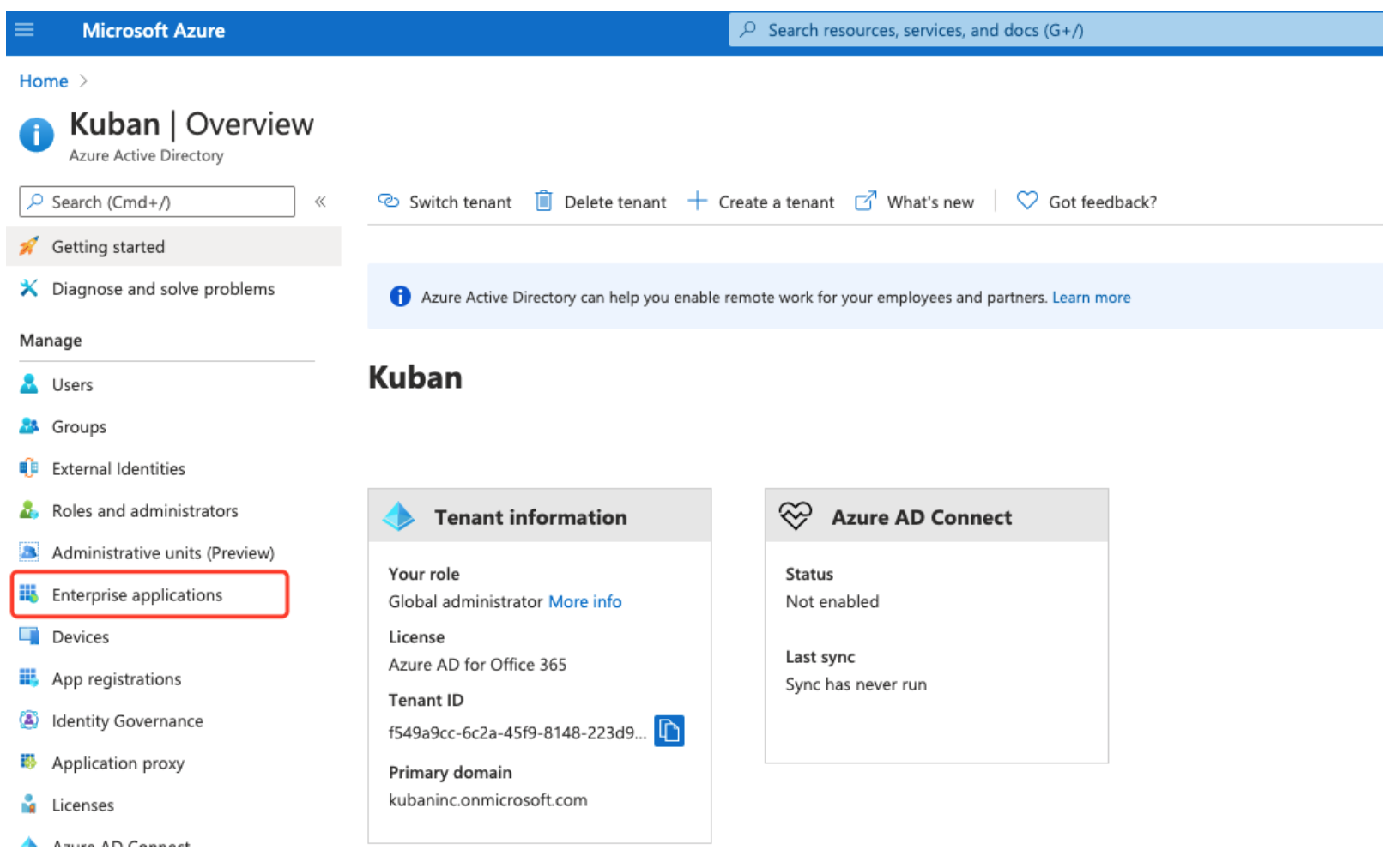Open External Identities
Screen dimensions: 1392x868
pyautogui.click(x=118, y=469)
